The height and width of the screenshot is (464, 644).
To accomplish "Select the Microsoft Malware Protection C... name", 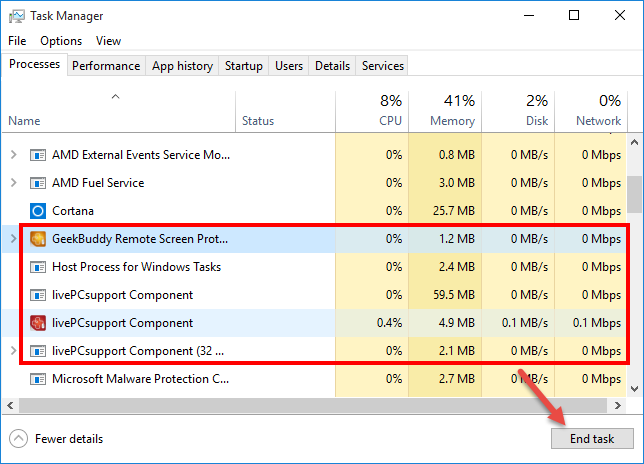I will [x=140, y=379].
